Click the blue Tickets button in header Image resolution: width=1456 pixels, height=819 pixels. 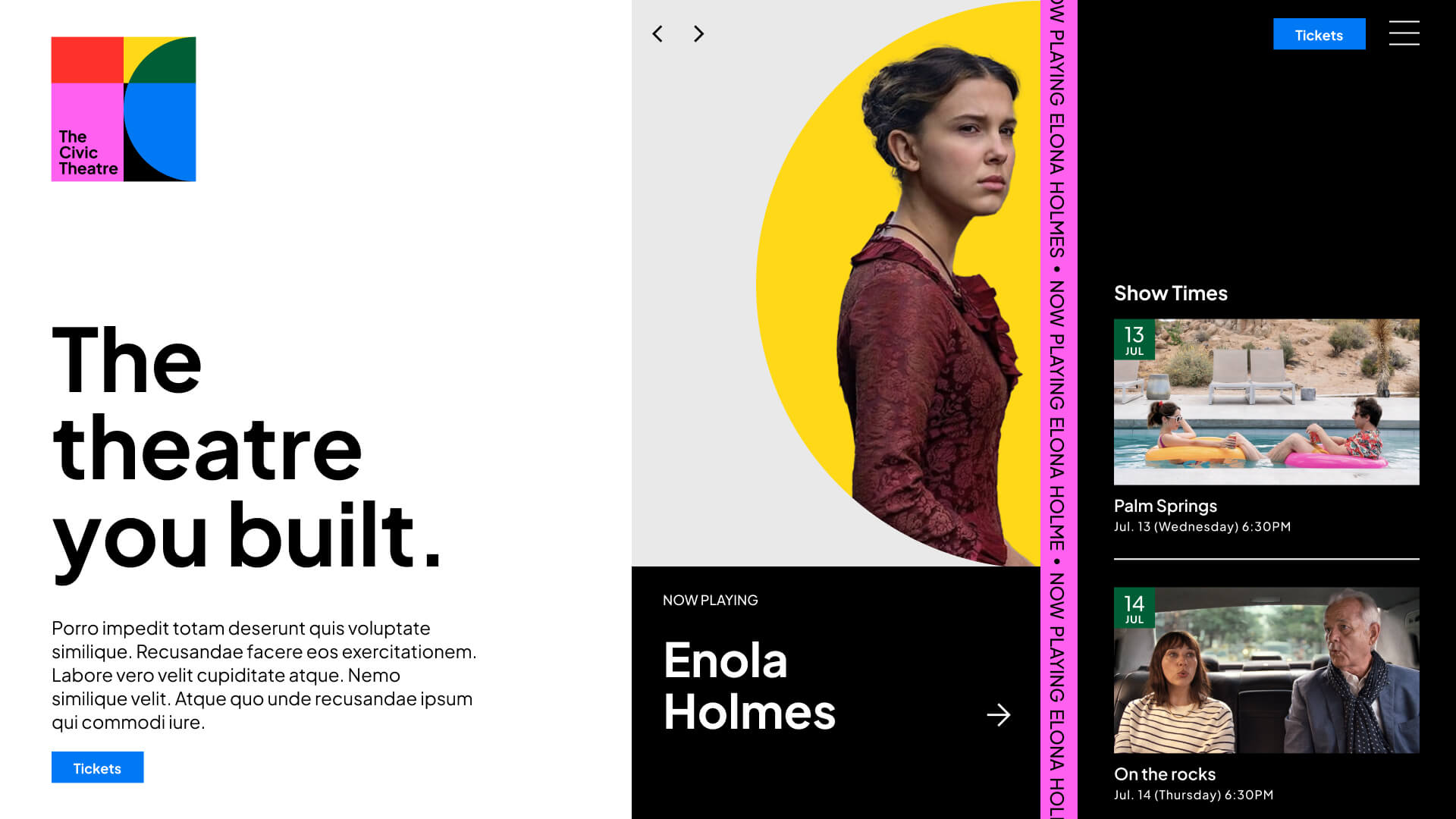1319,34
